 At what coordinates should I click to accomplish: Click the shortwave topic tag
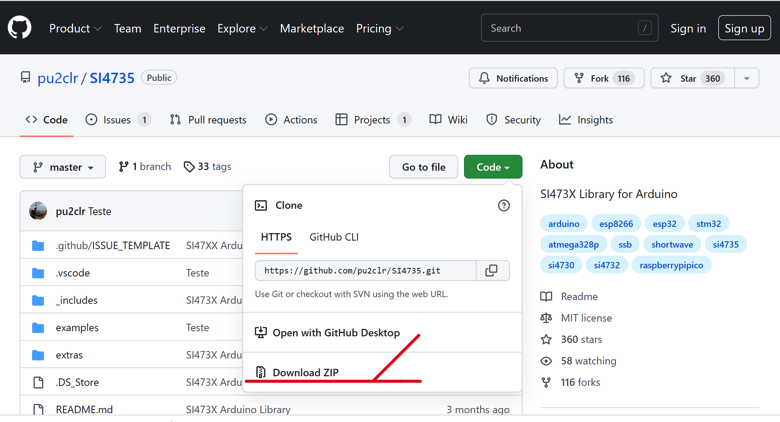[672, 245]
